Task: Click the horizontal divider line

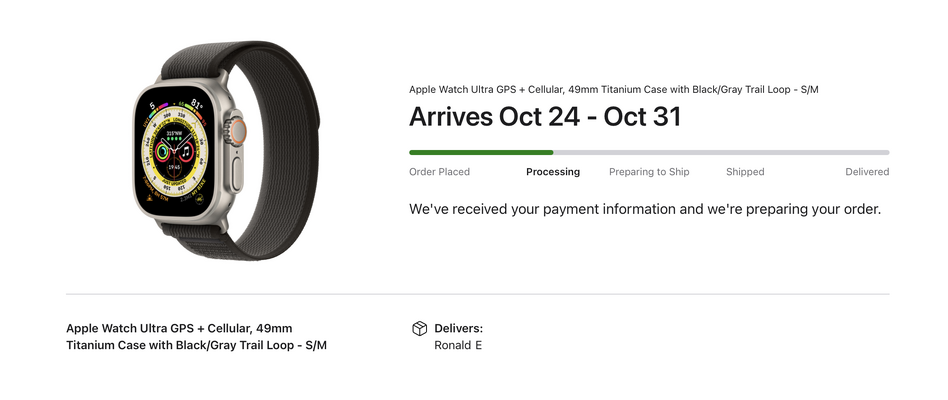Action: tap(478, 294)
